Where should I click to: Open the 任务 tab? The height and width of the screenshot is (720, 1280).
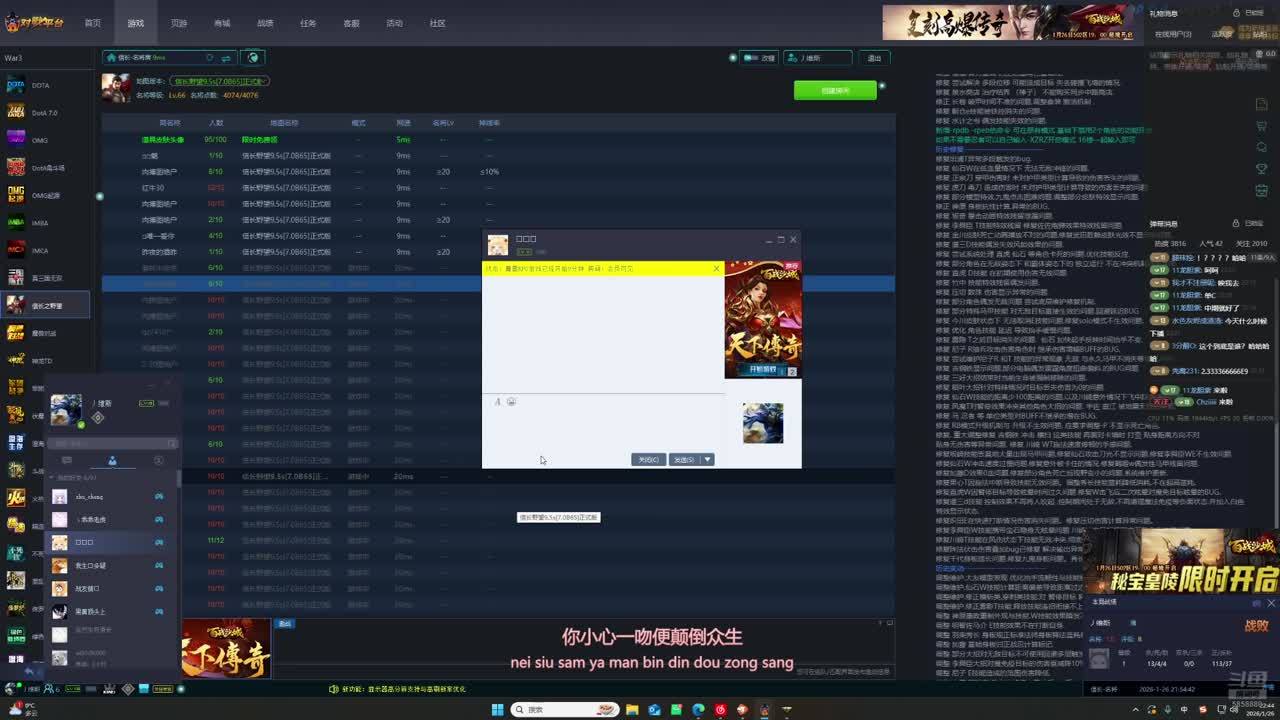tap(308, 23)
